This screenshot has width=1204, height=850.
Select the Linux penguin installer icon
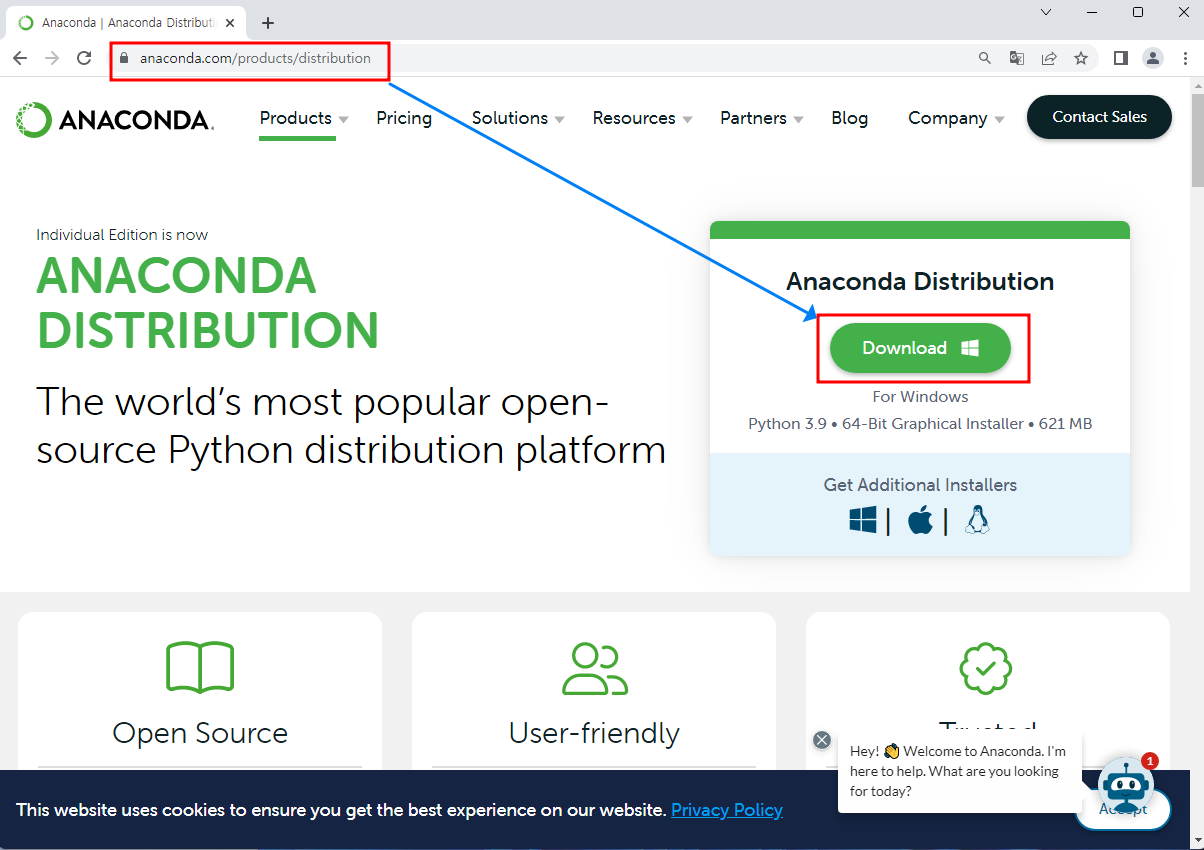(977, 520)
